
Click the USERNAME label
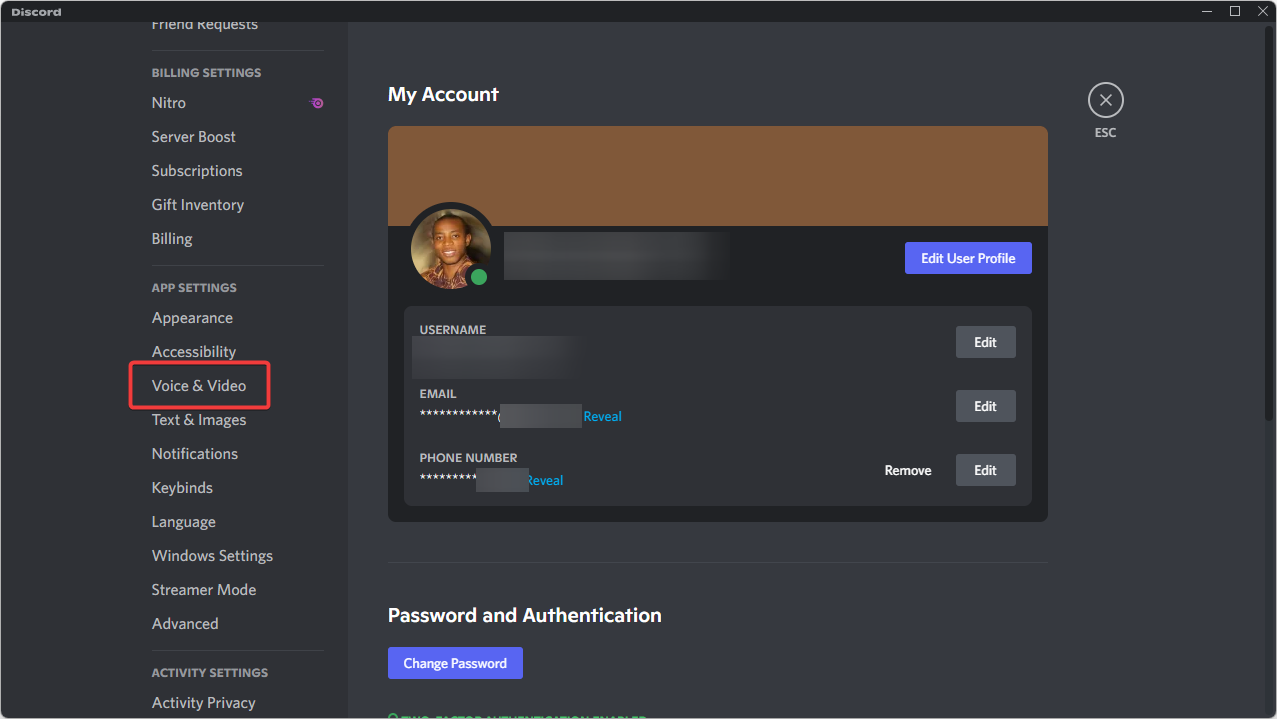[453, 330]
